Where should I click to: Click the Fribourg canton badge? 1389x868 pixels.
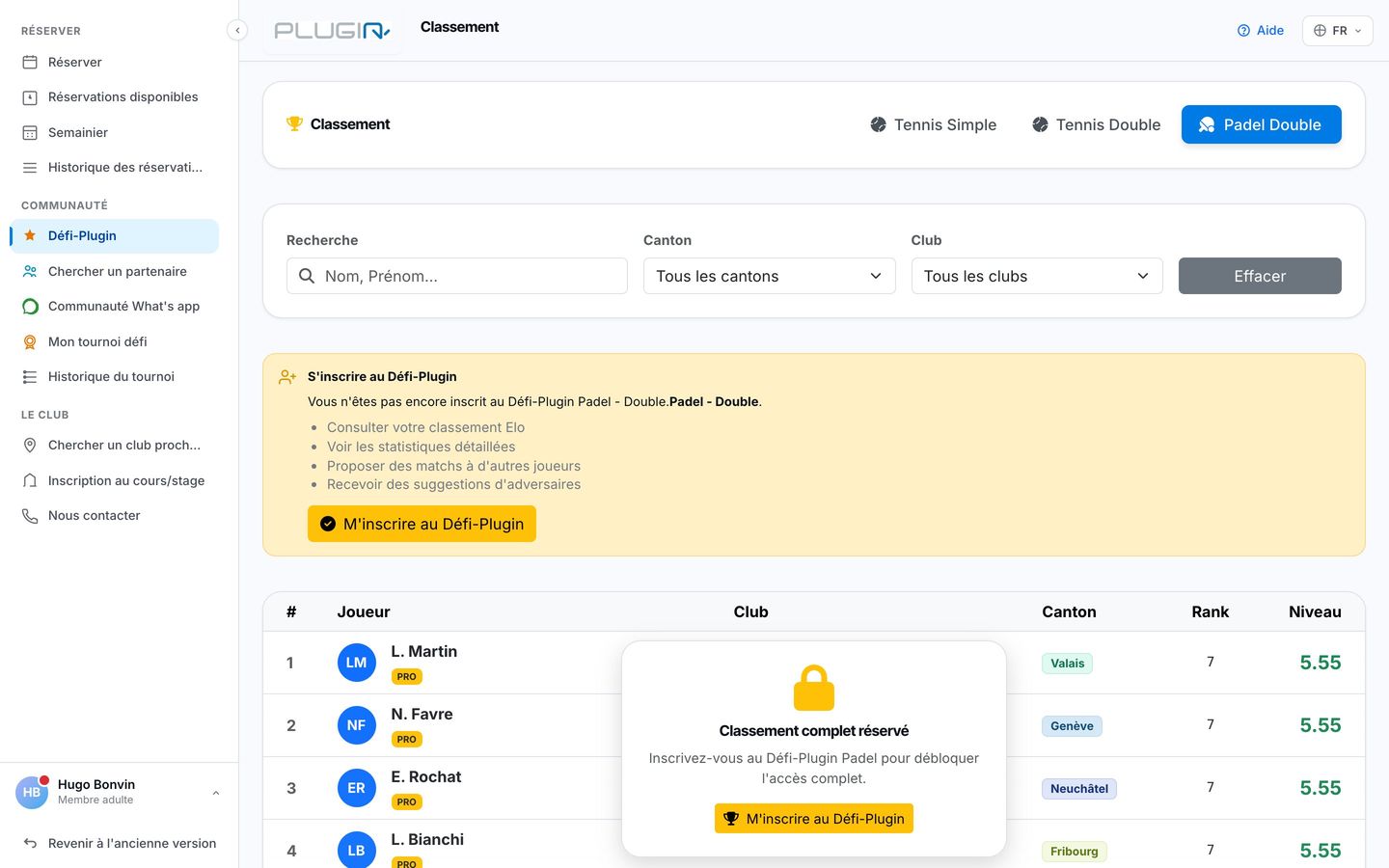click(1074, 852)
